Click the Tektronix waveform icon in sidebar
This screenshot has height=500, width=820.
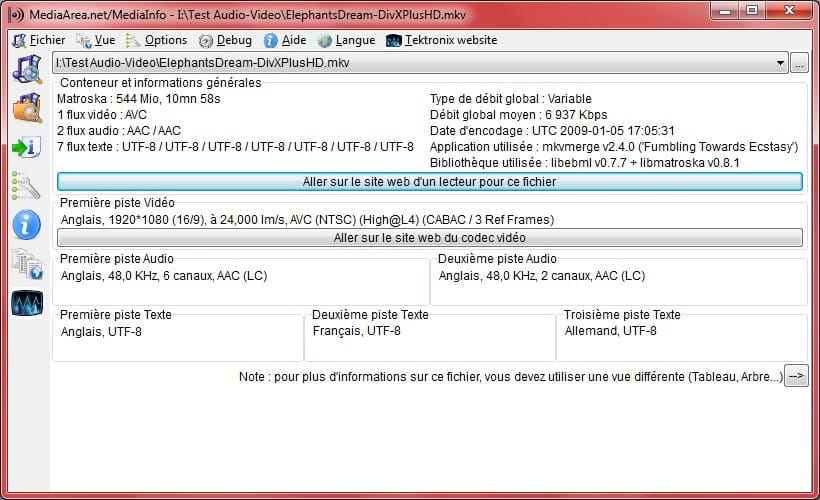click(27, 303)
